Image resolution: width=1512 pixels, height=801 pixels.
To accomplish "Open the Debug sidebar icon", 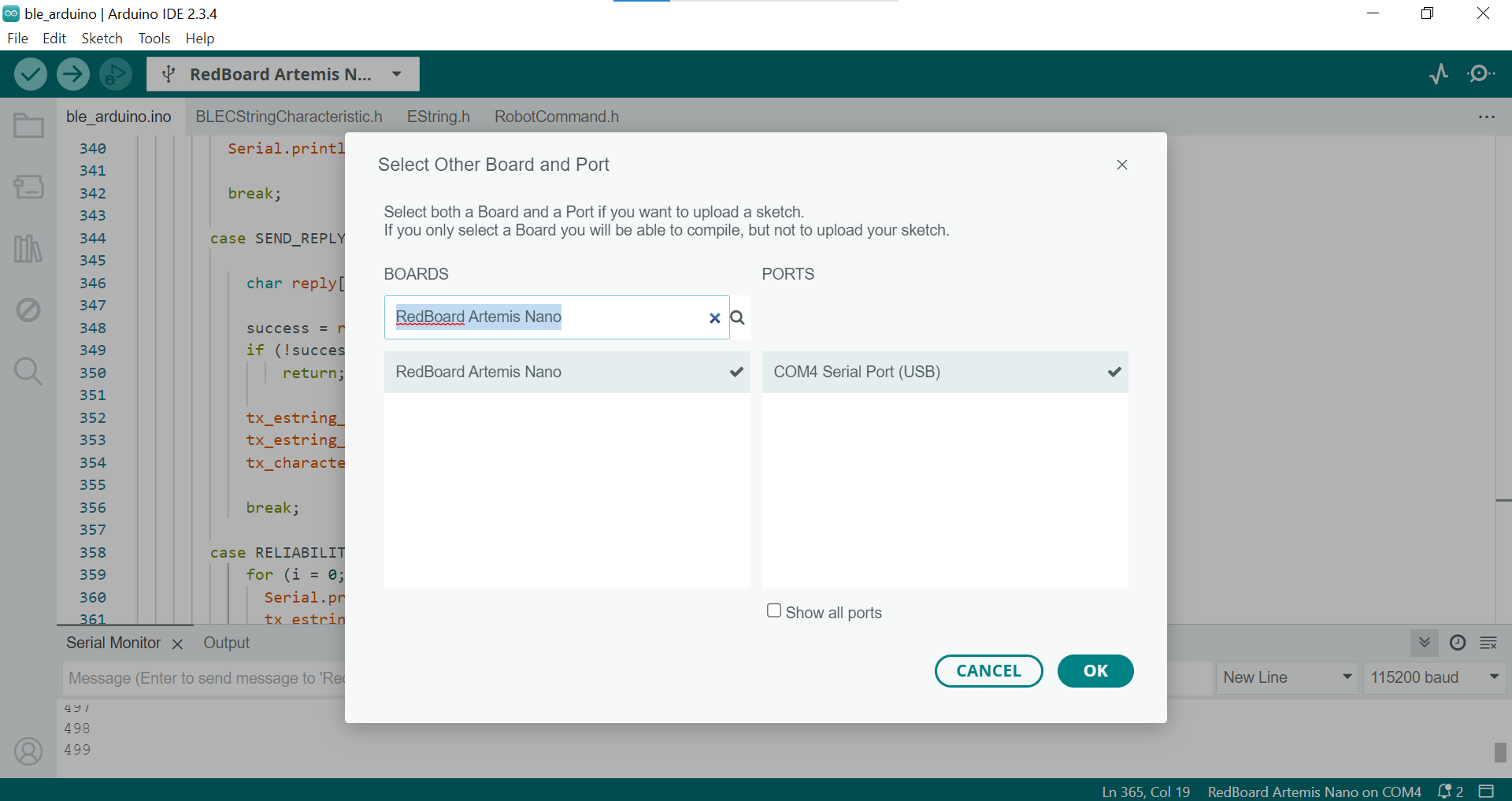I will point(28,310).
